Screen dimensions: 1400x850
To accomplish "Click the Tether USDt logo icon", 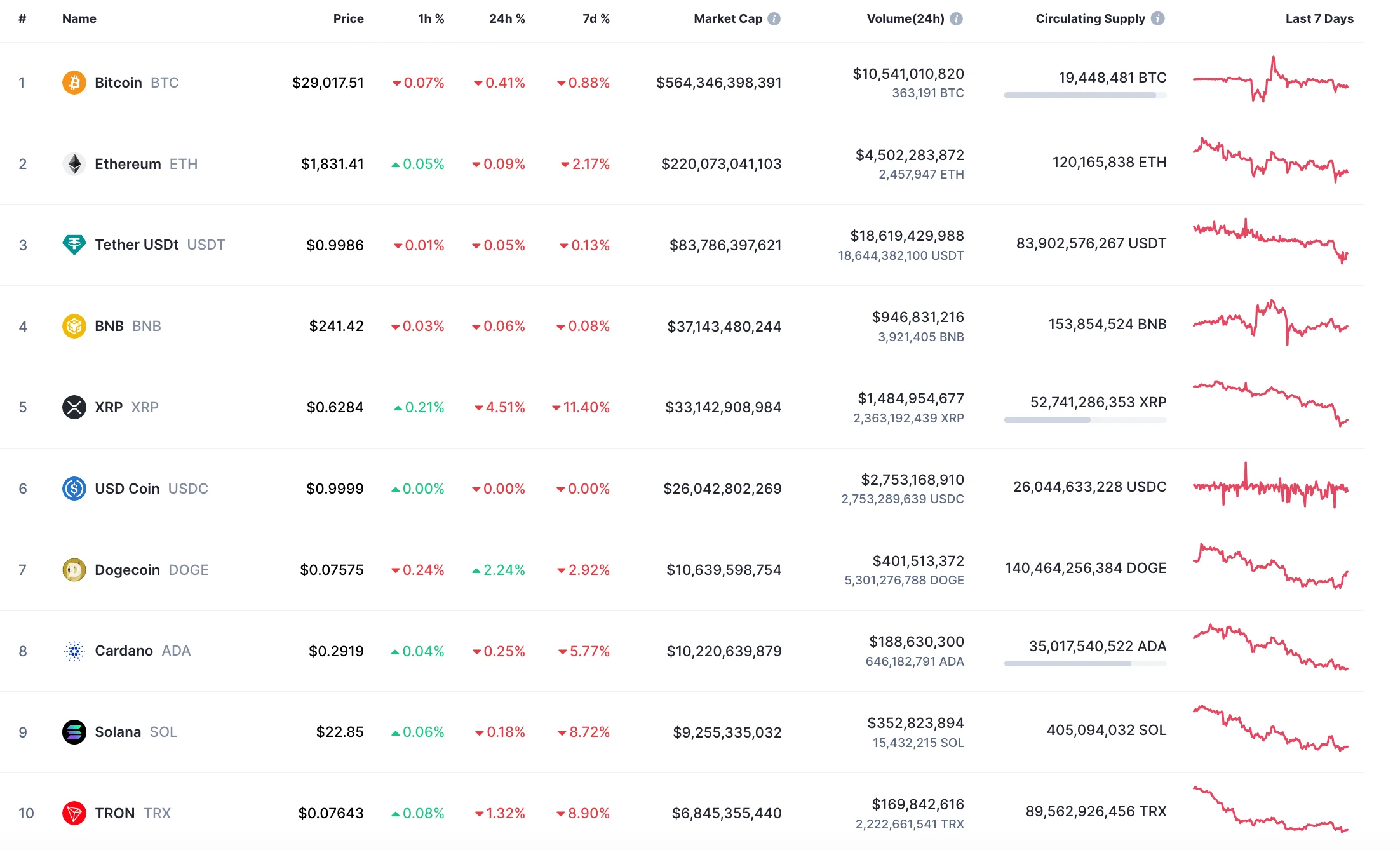I will 74,245.
